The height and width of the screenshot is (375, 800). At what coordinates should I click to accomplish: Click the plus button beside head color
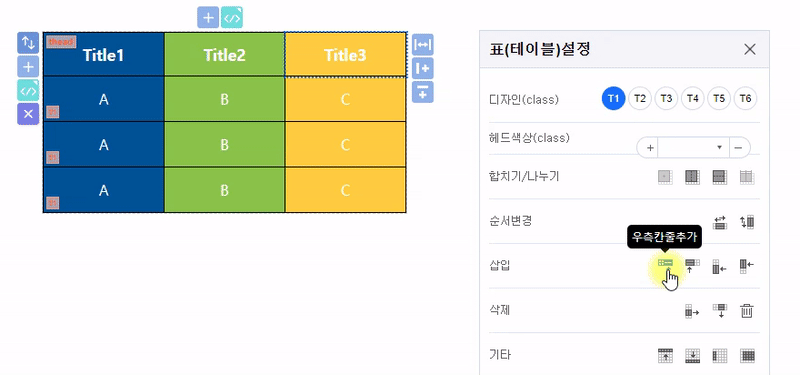point(650,147)
